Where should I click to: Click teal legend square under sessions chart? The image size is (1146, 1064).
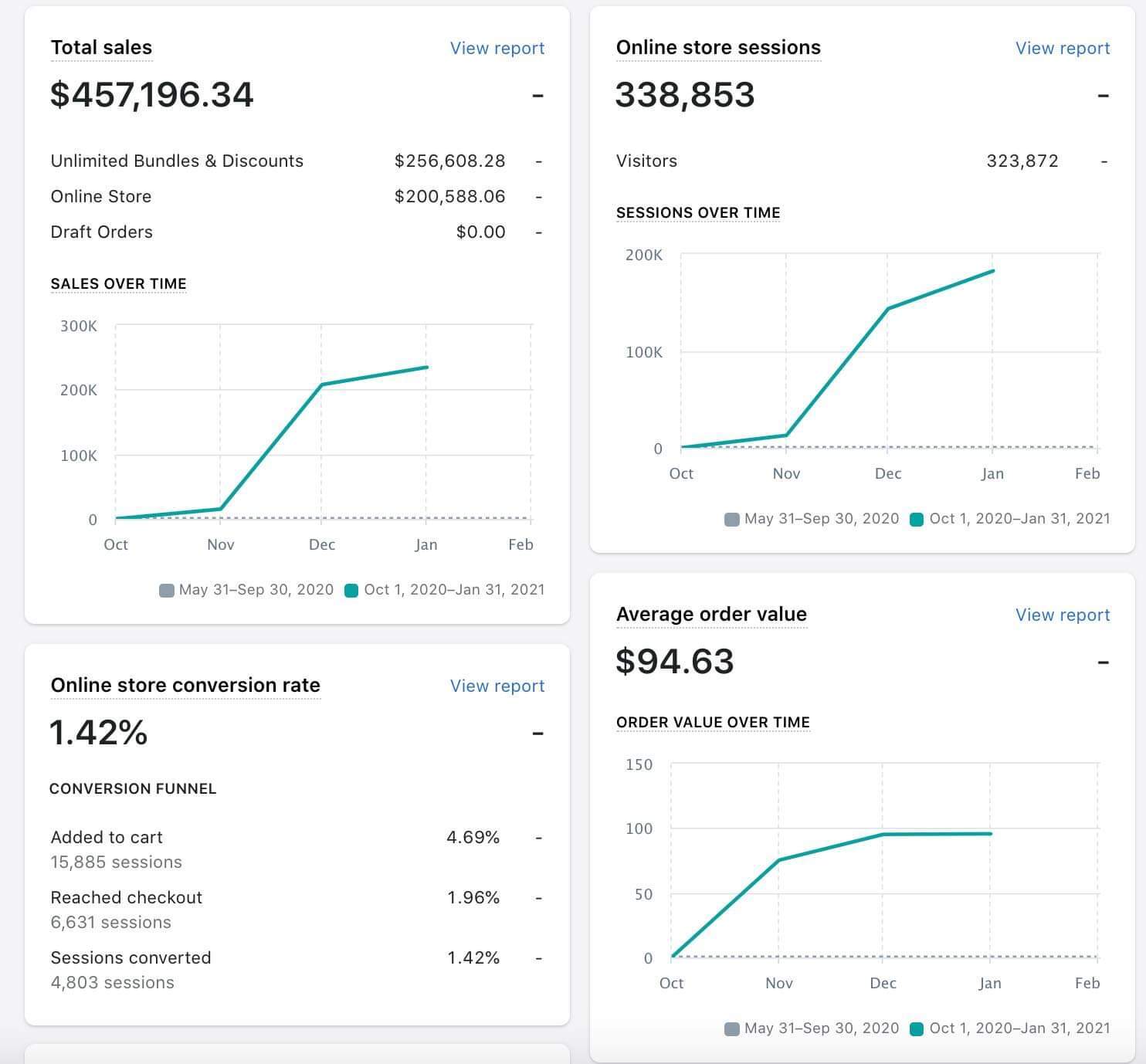click(917, 520)
